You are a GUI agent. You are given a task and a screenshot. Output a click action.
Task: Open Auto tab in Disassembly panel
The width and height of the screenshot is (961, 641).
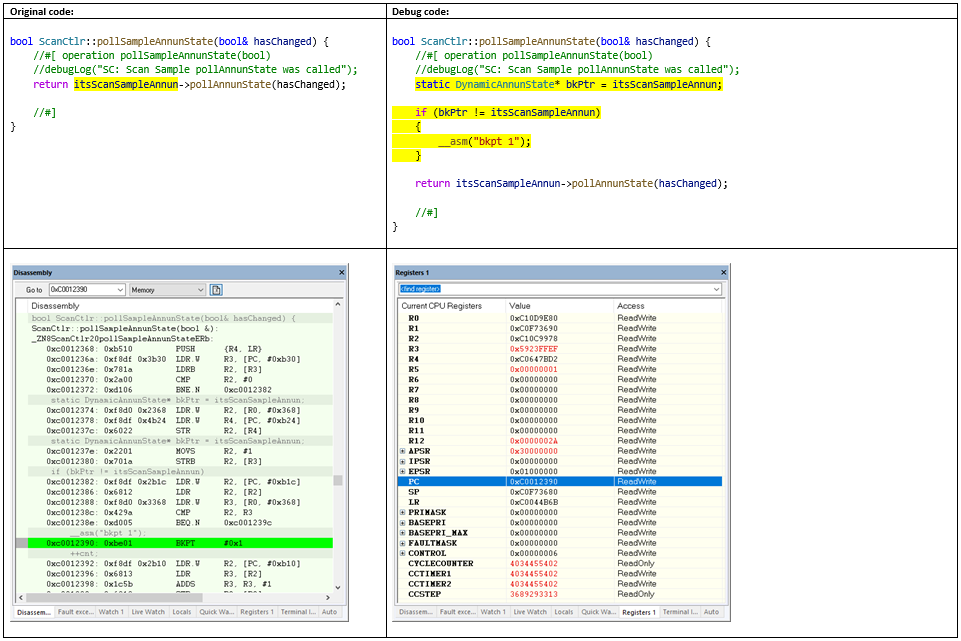[x=329, y=612]
